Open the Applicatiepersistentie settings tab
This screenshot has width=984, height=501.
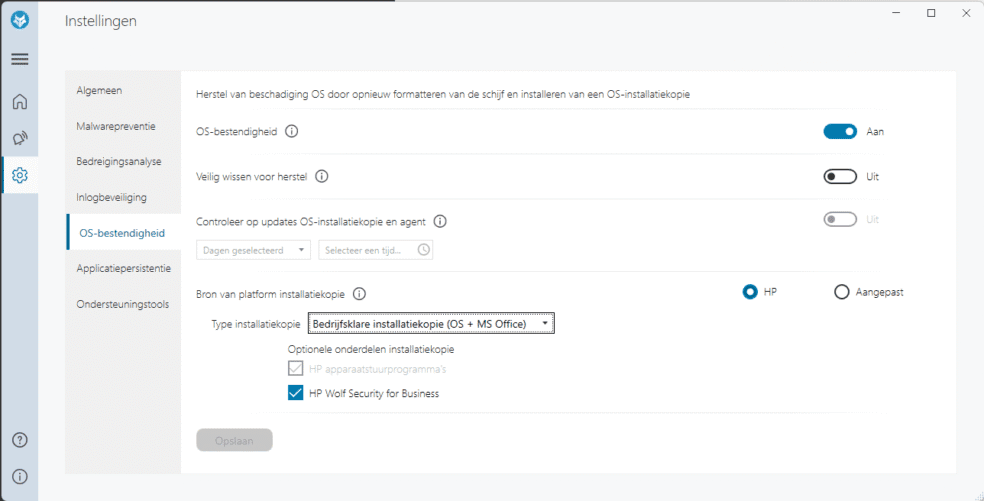click(124, 268)
